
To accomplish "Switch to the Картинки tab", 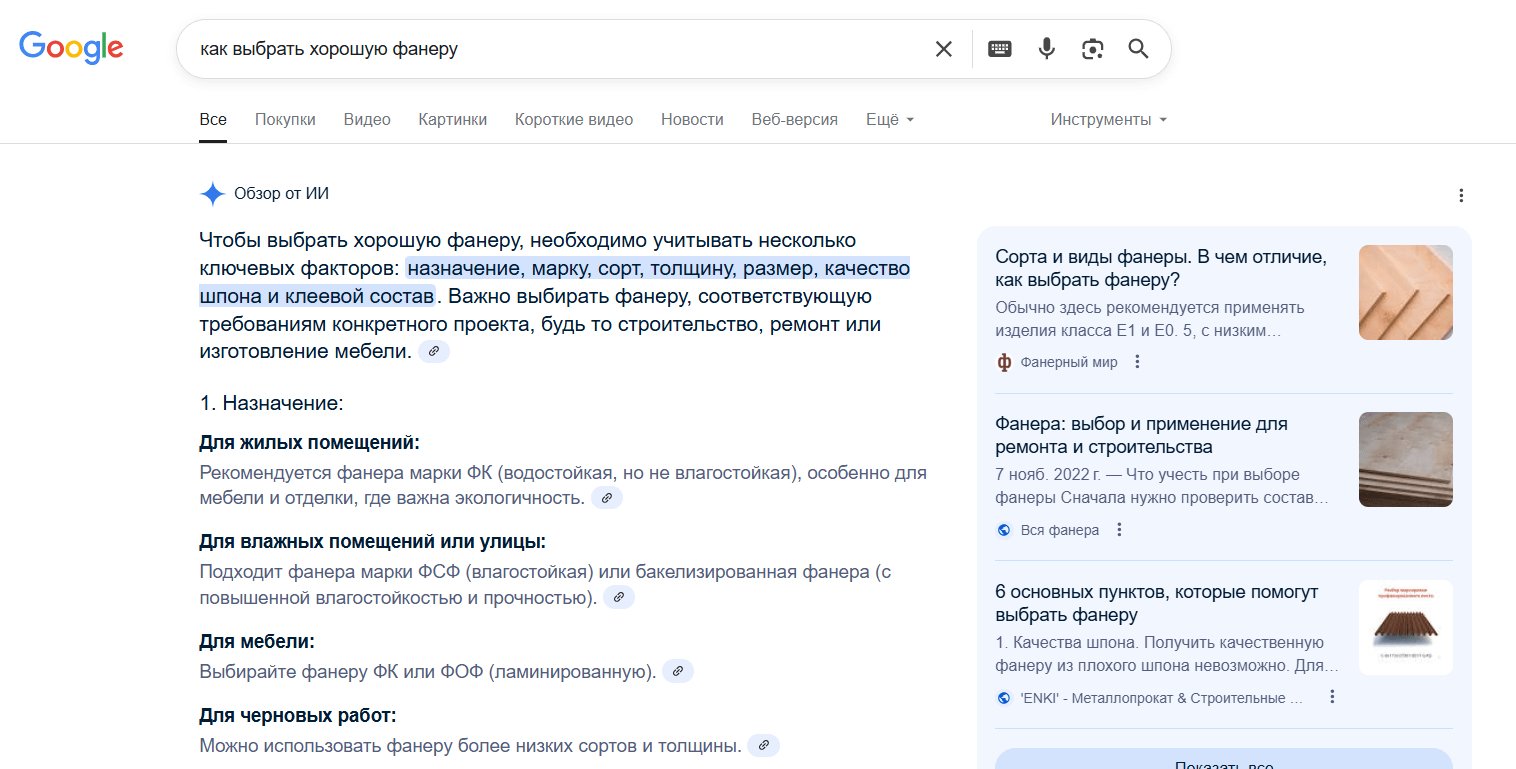I will [453, 120].
